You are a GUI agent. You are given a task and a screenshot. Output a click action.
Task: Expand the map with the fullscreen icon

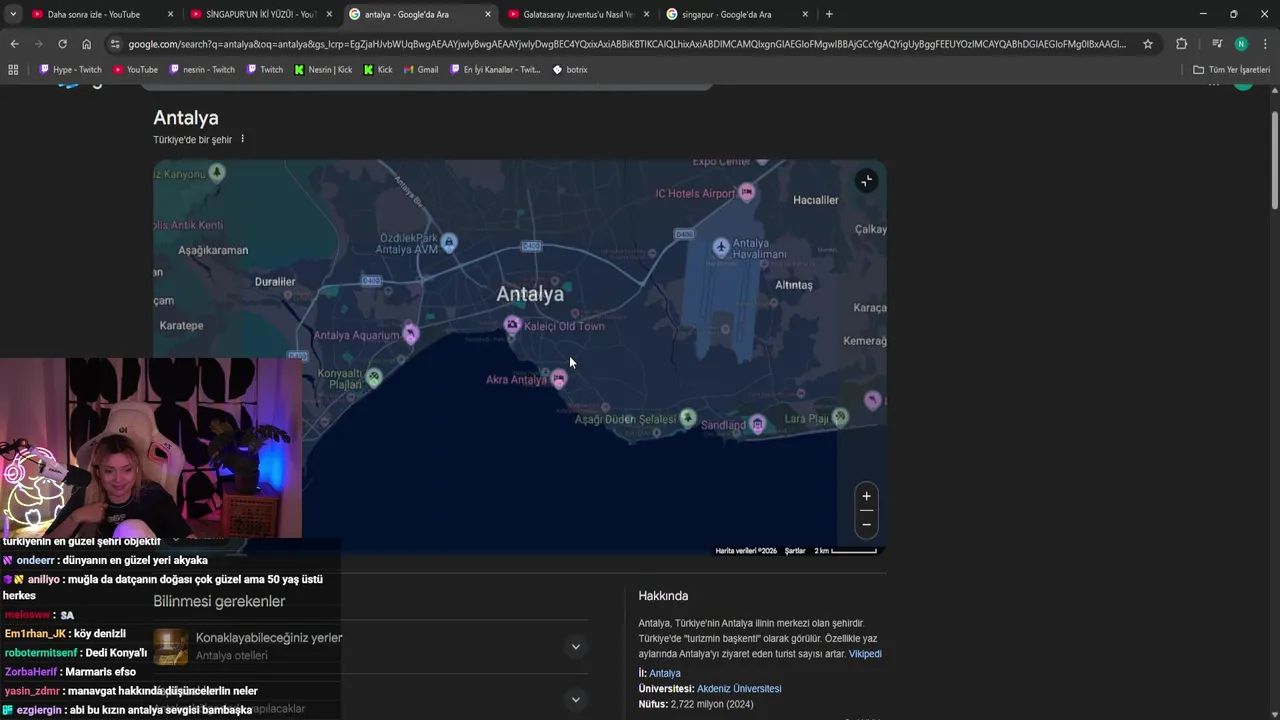click(866, 180)
